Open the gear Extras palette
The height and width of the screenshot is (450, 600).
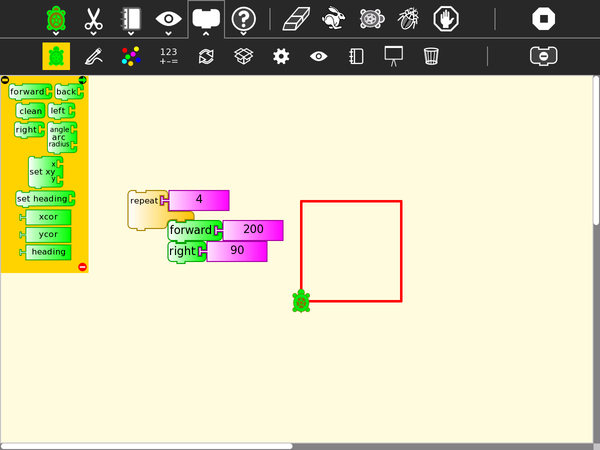click(x=281, y=56)
